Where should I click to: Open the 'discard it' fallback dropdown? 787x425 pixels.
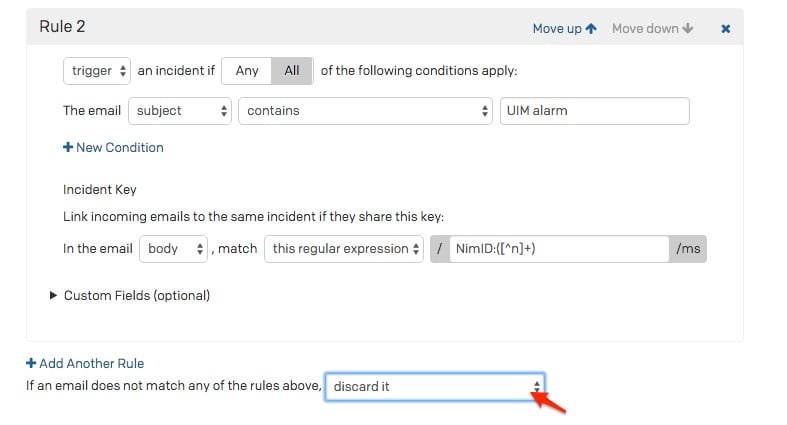tap(435, 386)
